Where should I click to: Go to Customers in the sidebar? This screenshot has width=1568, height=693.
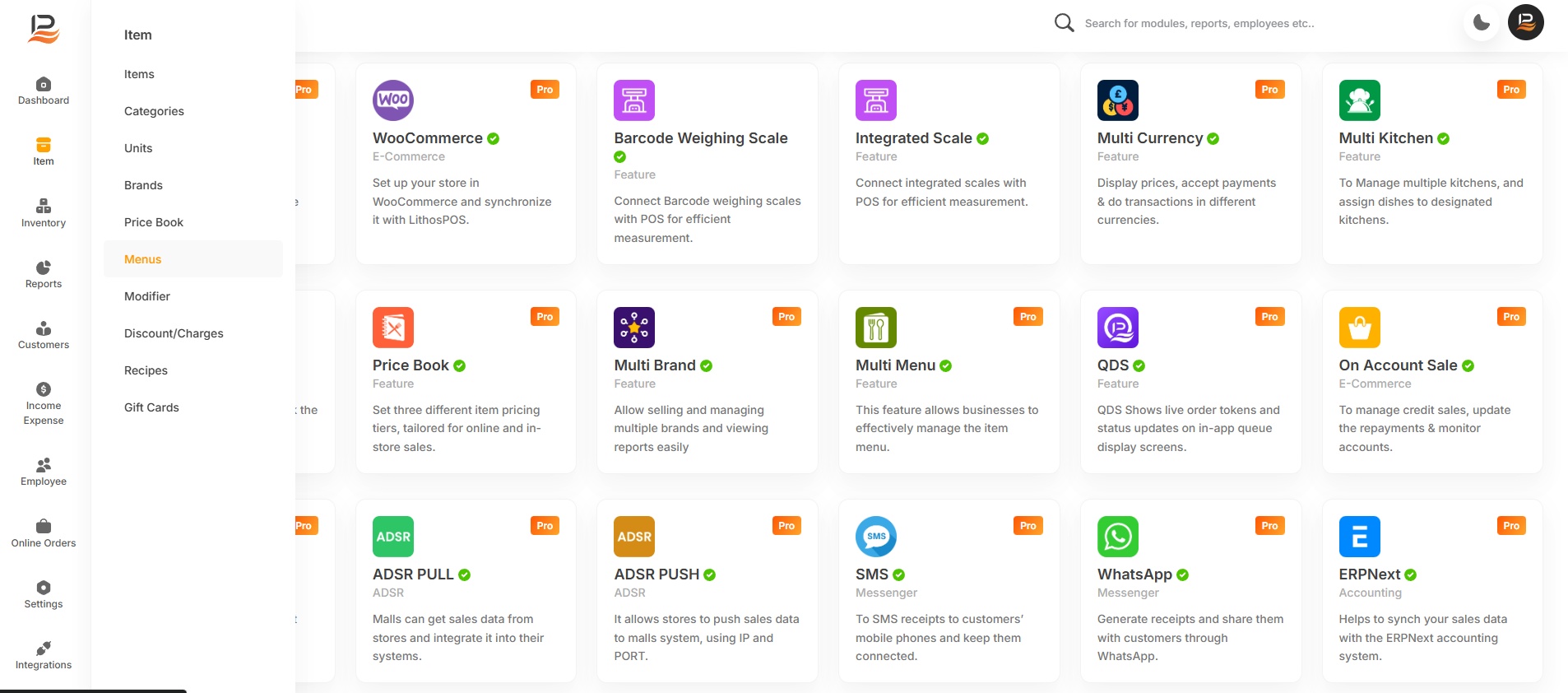44,335
